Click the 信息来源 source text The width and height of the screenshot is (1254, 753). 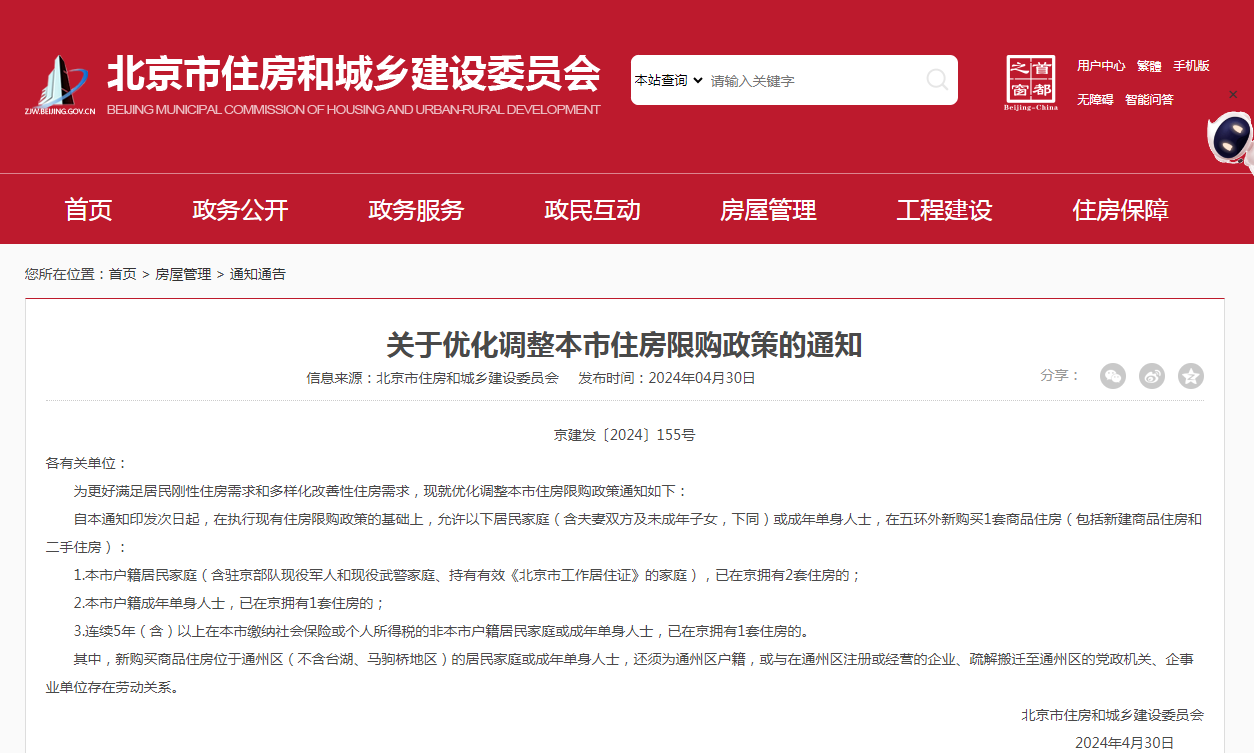pyautogui.click(x=432, y=378)
